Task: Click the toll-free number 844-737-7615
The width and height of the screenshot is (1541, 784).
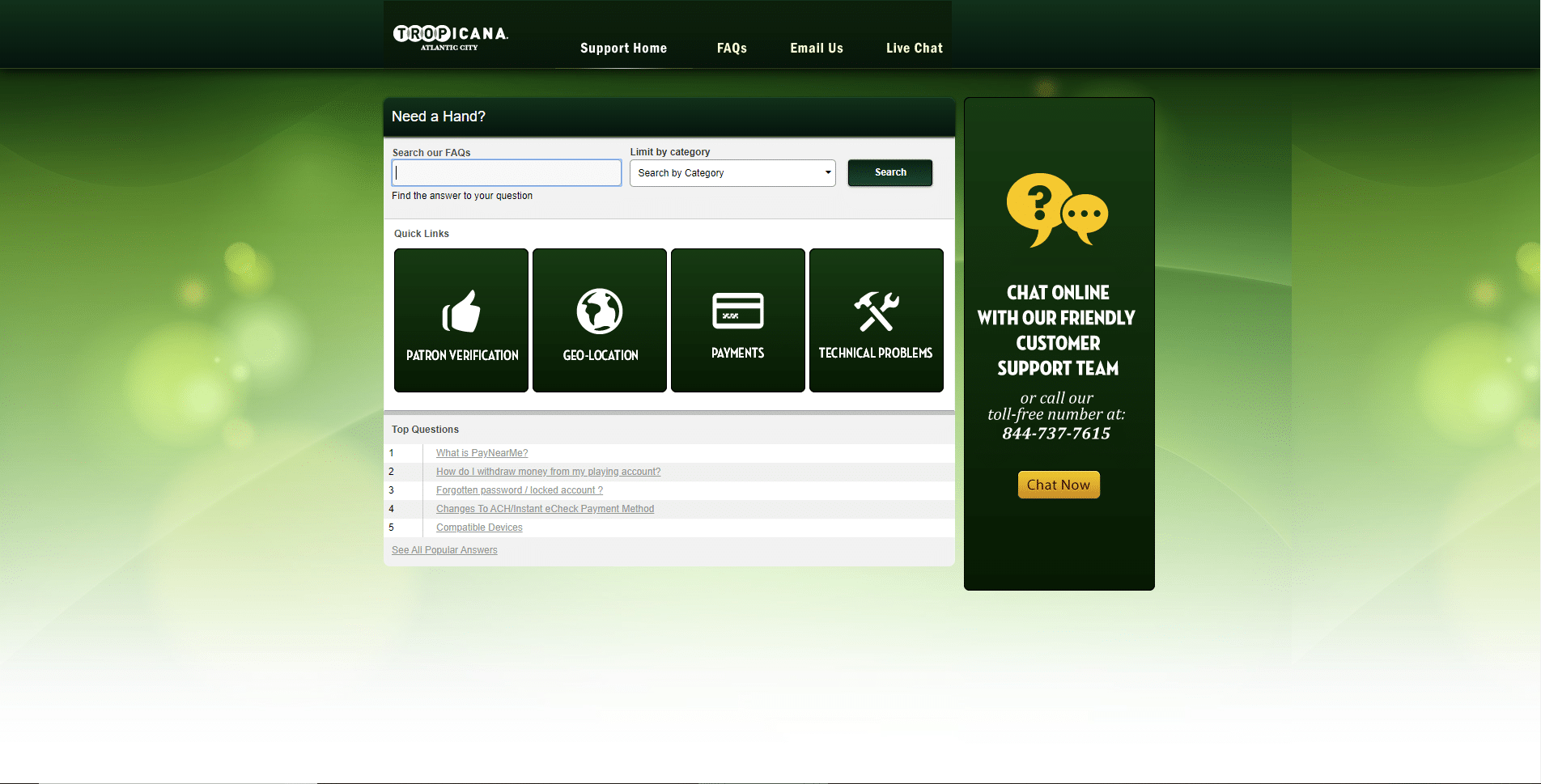Action: (1056, 434)
